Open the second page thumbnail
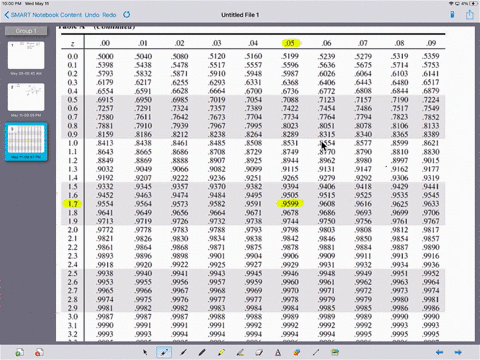Screen dimensions: 480x360 tap(26, 97)
